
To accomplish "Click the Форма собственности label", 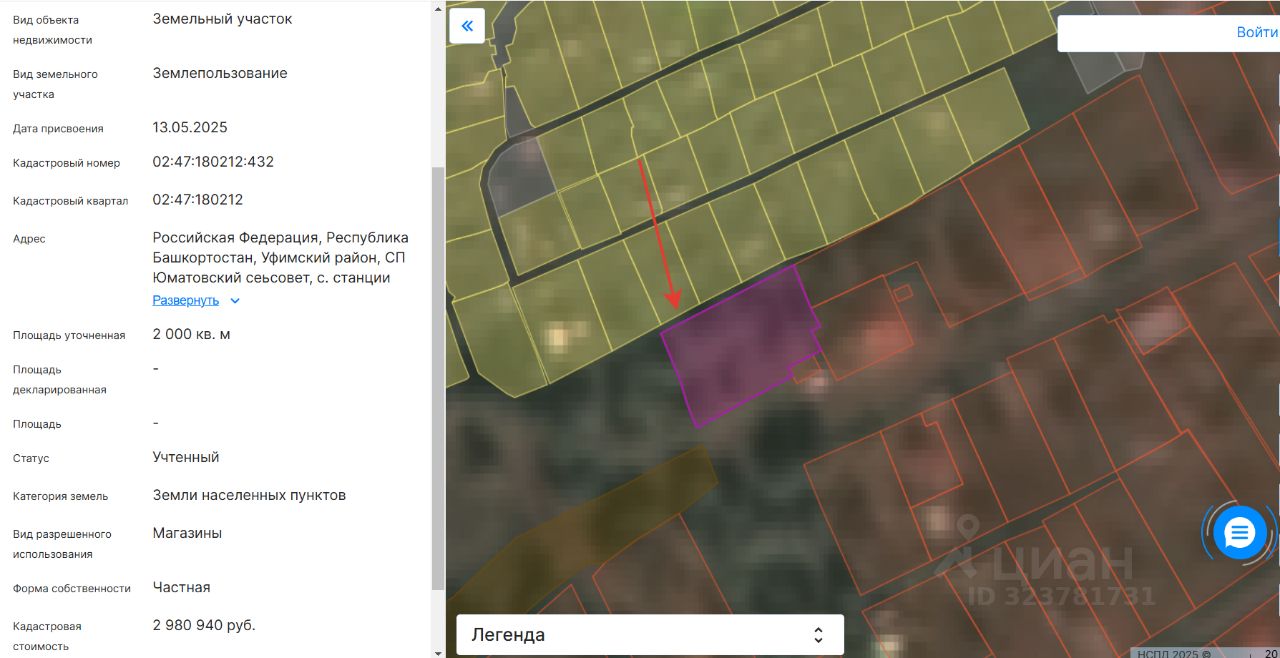I will 72,589.
